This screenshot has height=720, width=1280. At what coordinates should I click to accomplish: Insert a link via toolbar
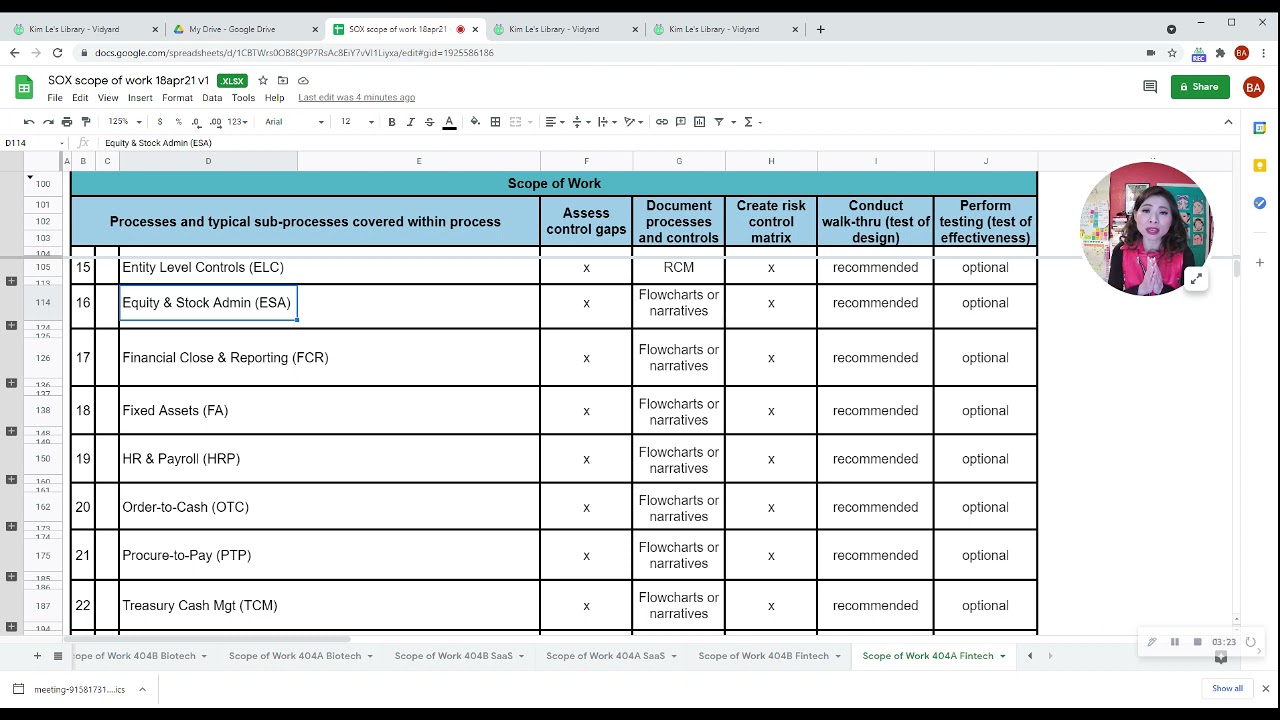(x=662, y=122)
